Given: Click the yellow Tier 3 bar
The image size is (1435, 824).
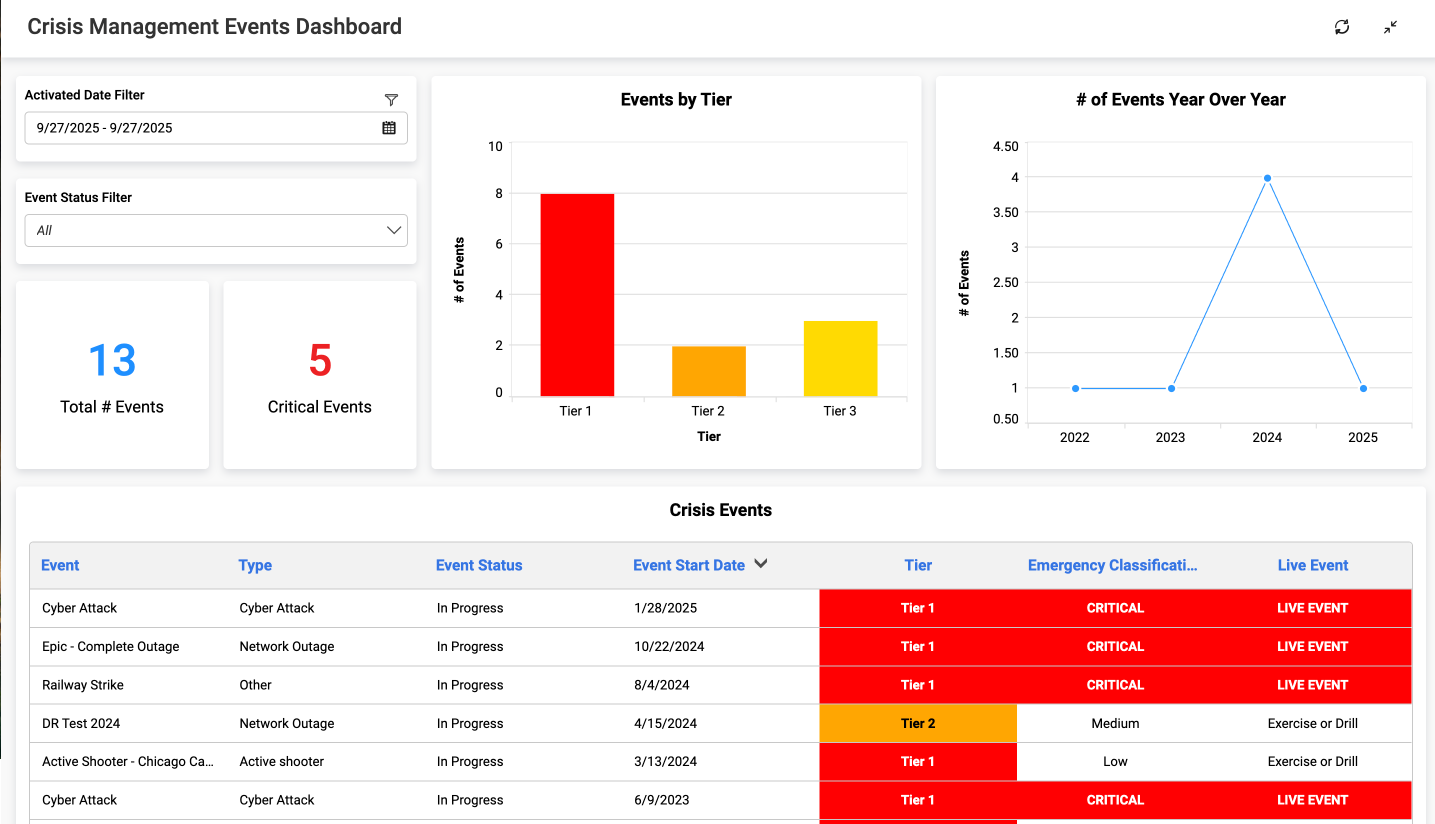Looking at the screenshot, I should 840,358.
